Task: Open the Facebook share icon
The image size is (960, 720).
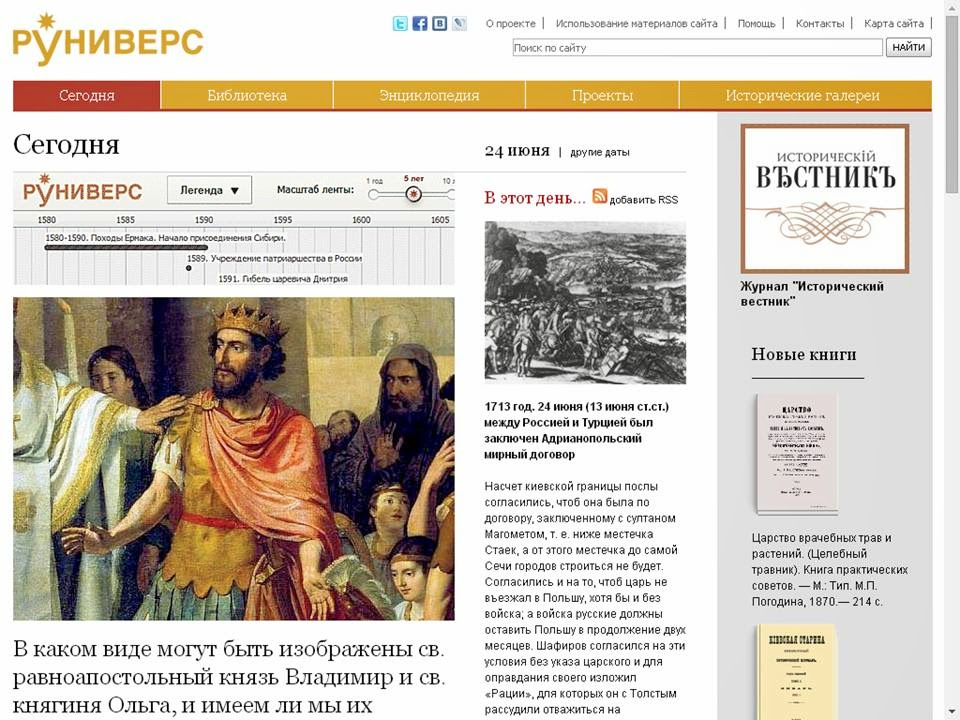Action: coord(419,24)
